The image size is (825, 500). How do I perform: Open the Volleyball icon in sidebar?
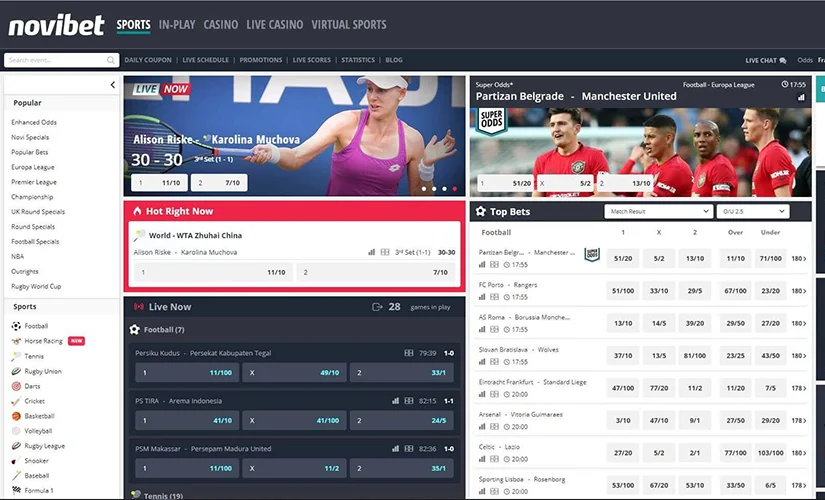point(16,431)
